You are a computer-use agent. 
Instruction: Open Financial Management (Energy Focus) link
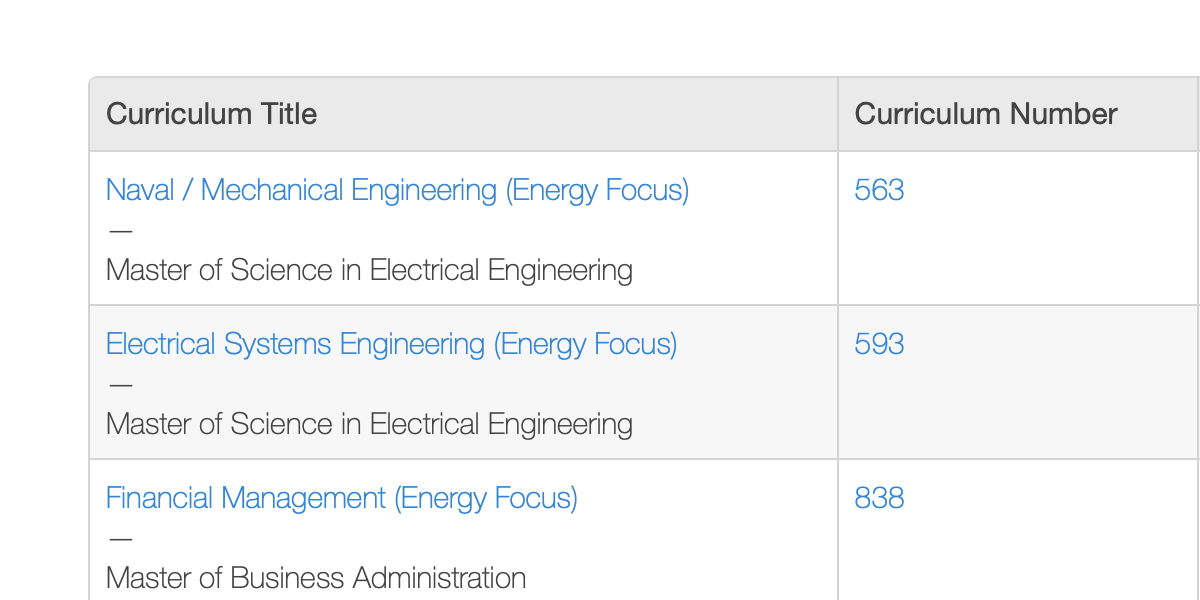click(341, 498)
